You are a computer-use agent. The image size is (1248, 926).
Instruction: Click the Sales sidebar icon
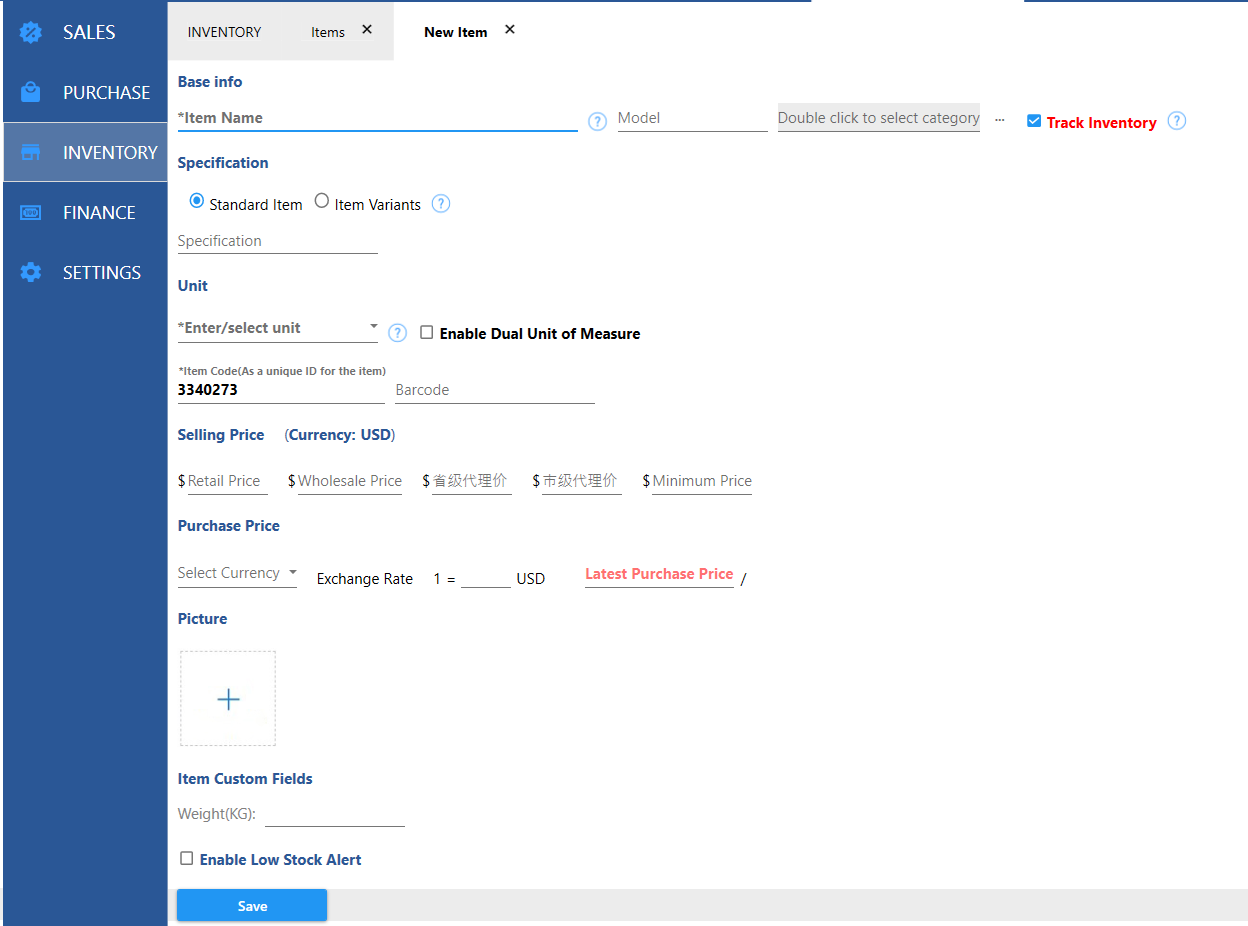pos(31,32)
